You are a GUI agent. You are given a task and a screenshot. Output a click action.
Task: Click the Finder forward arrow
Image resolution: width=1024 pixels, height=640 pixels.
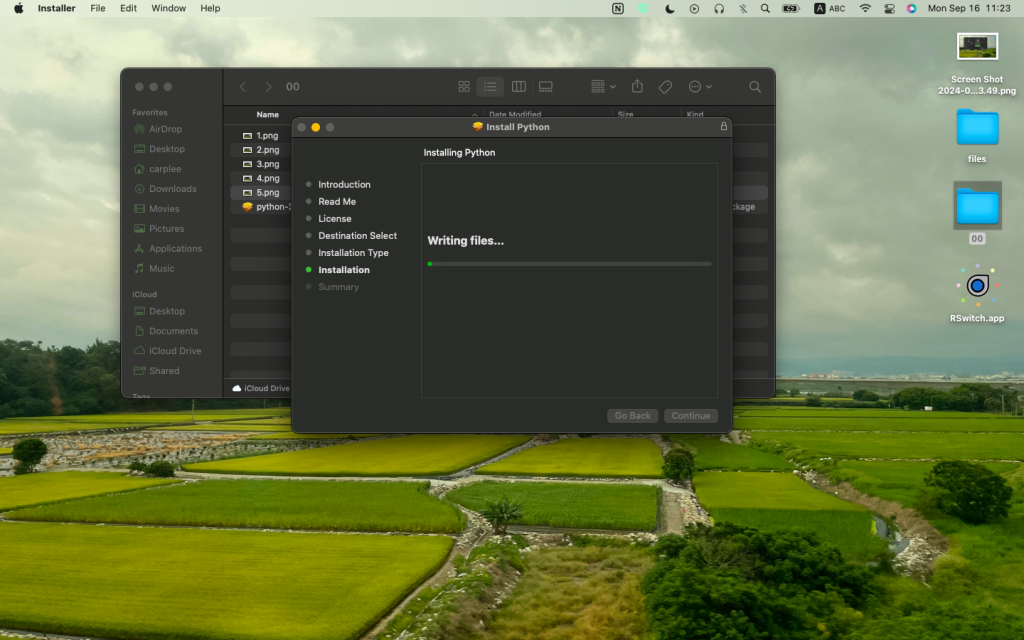(268, 87)
